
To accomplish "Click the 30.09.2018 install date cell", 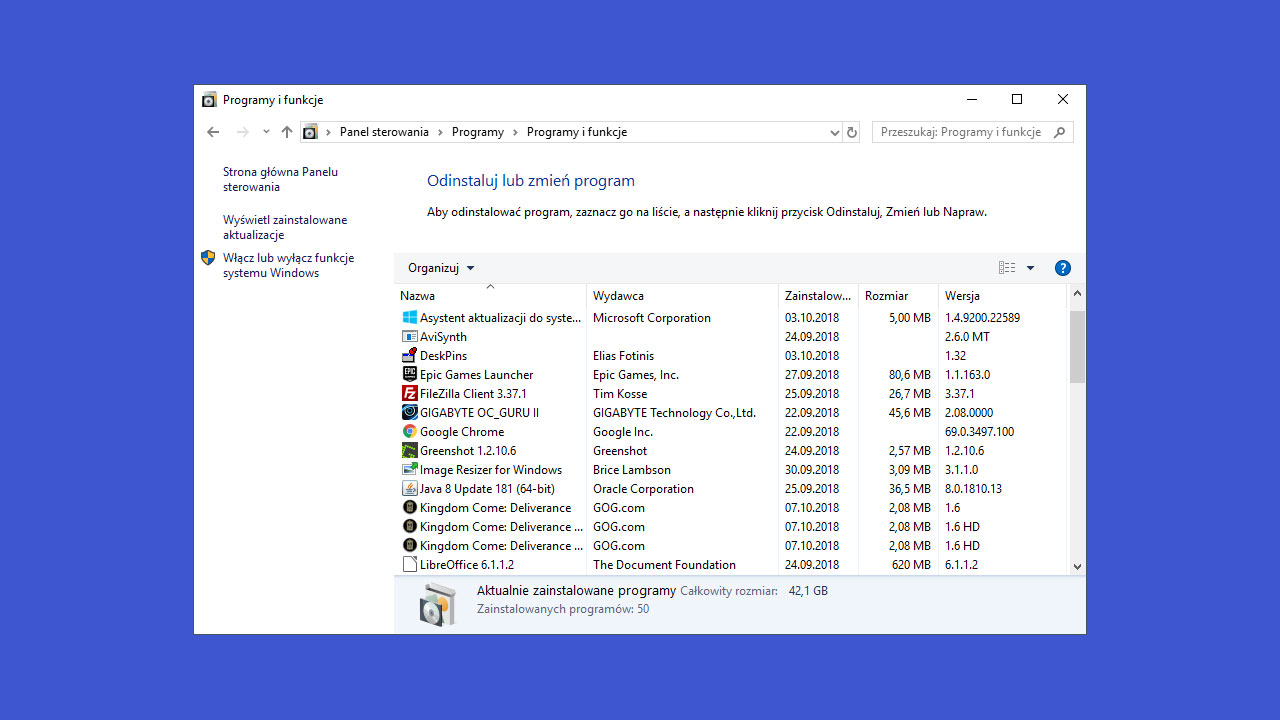I will coord(812,470).
